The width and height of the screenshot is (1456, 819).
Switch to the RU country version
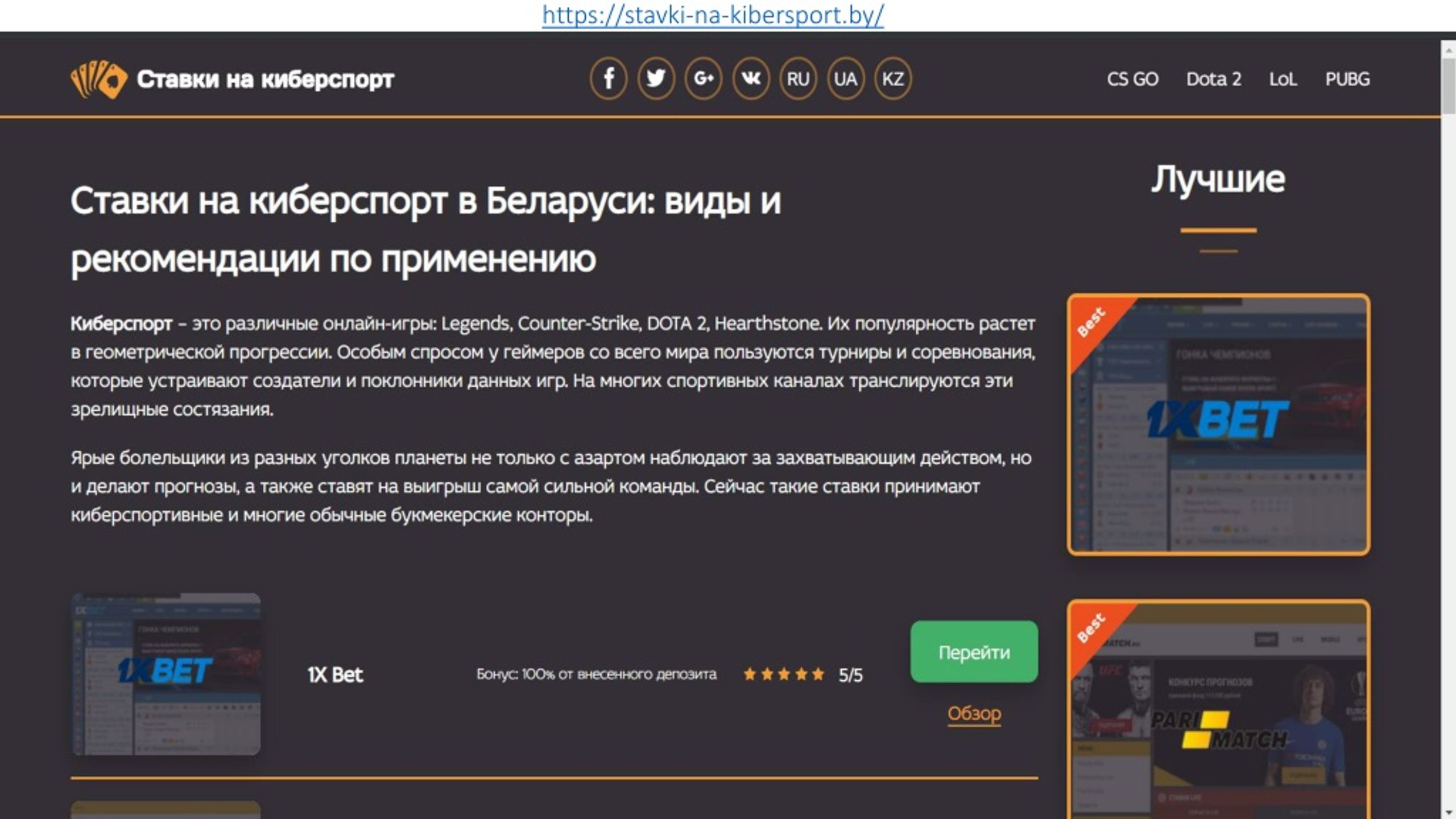(x=798, y=78)
